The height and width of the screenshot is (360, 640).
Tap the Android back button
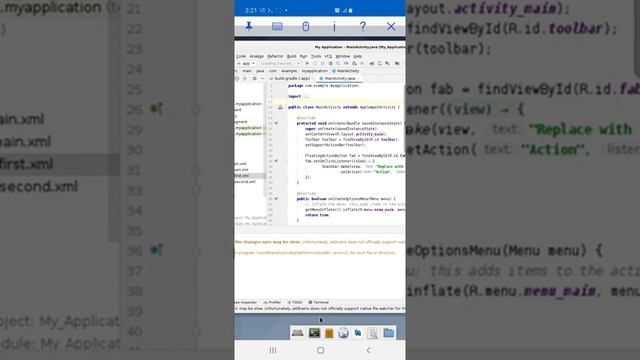[x=368, y=350]
